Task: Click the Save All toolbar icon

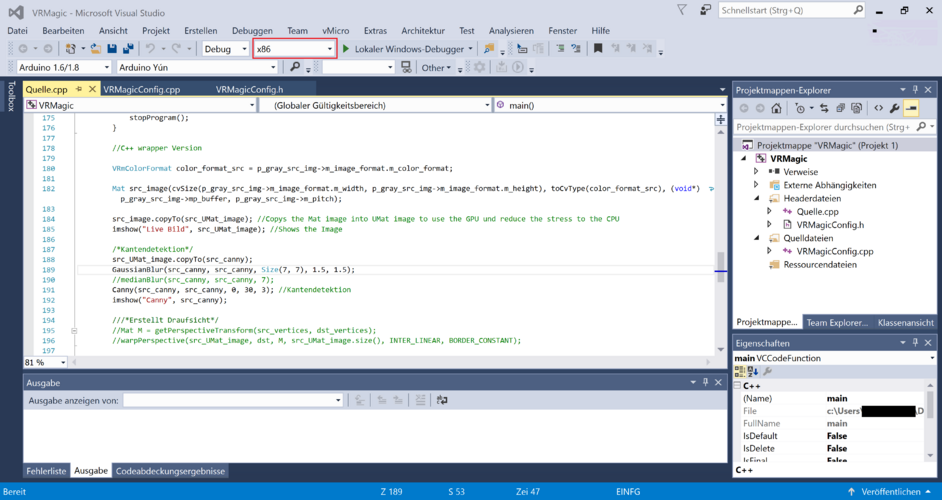Action: 128,49
